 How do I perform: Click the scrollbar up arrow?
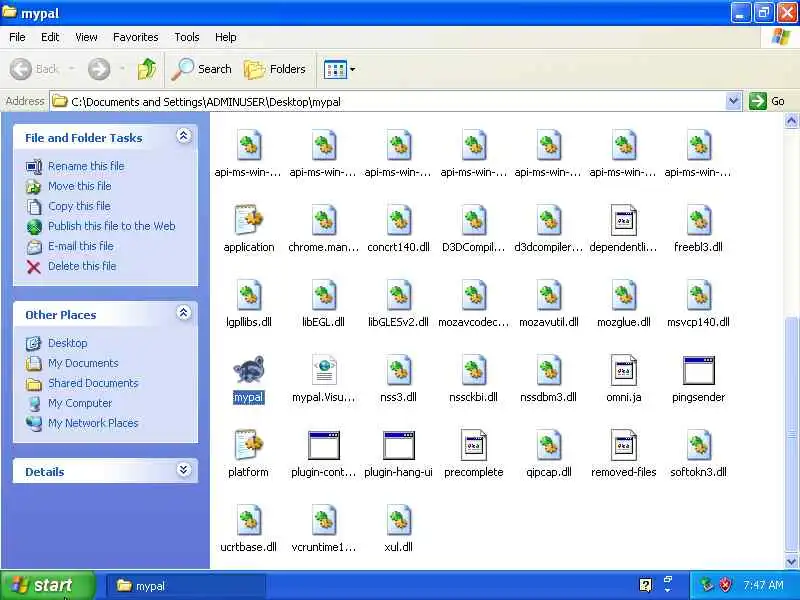[x=791, y=121]
